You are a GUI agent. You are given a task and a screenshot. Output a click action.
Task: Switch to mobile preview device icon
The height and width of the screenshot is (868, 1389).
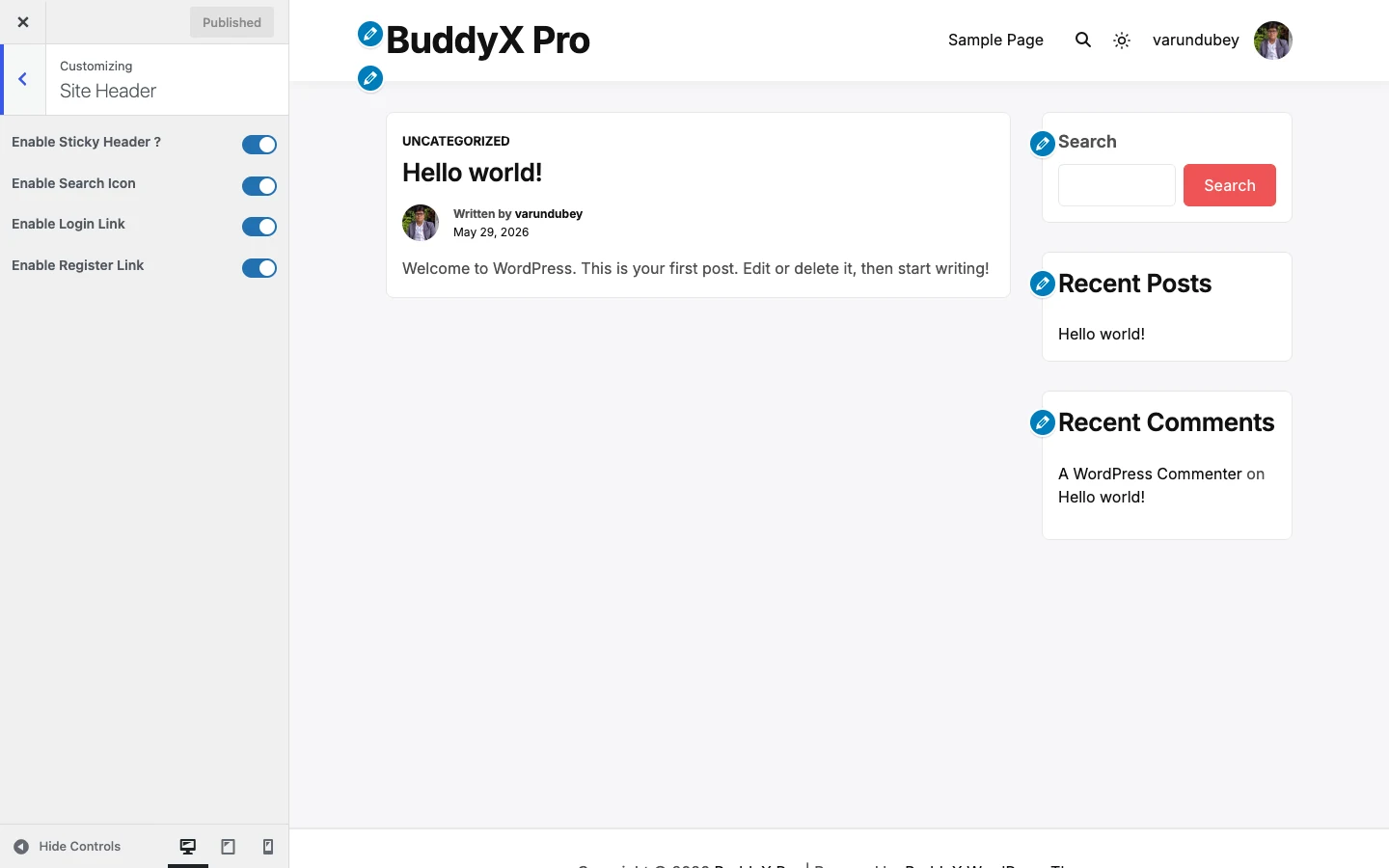point(268,847)
